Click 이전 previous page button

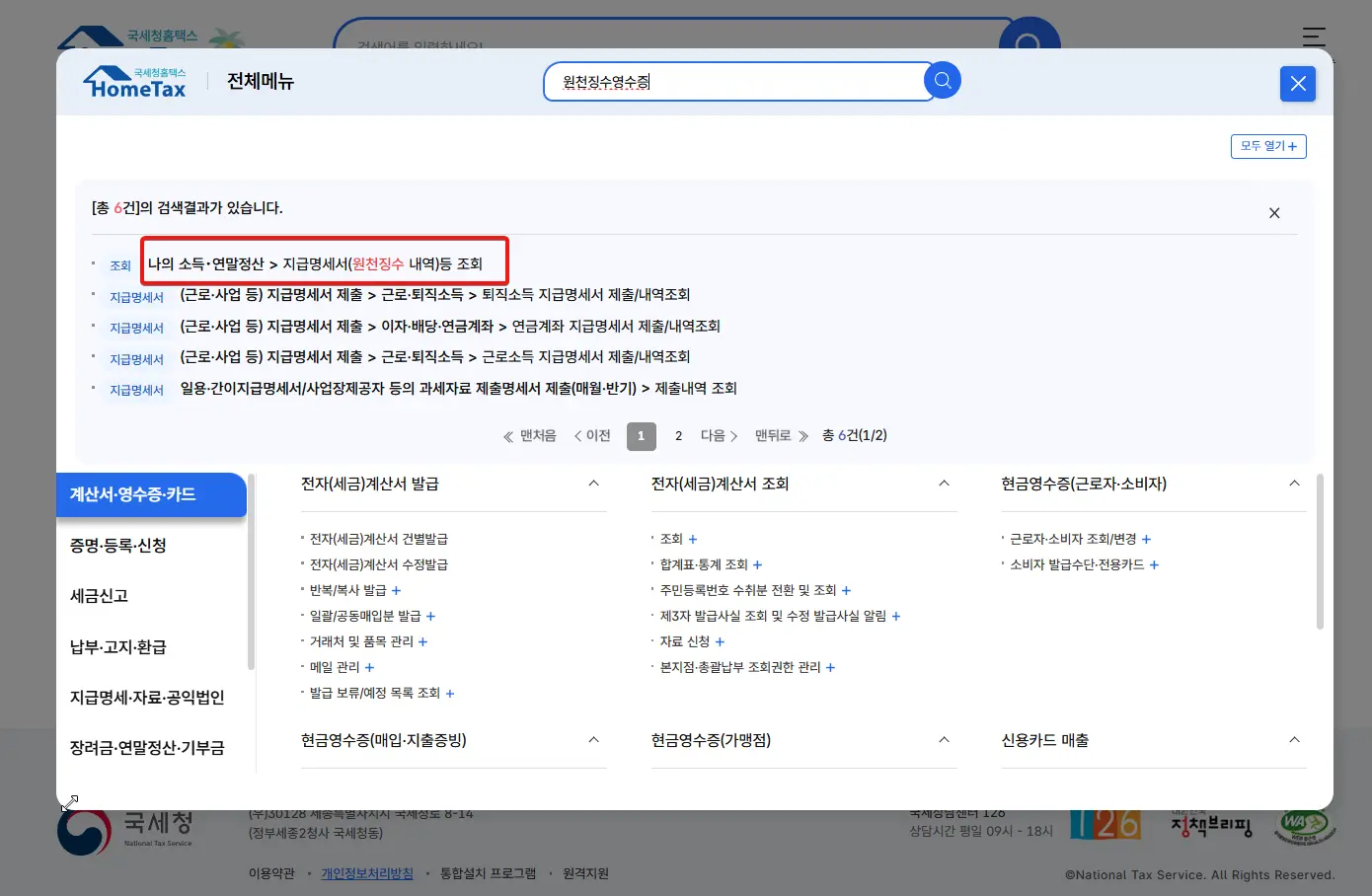592,436
